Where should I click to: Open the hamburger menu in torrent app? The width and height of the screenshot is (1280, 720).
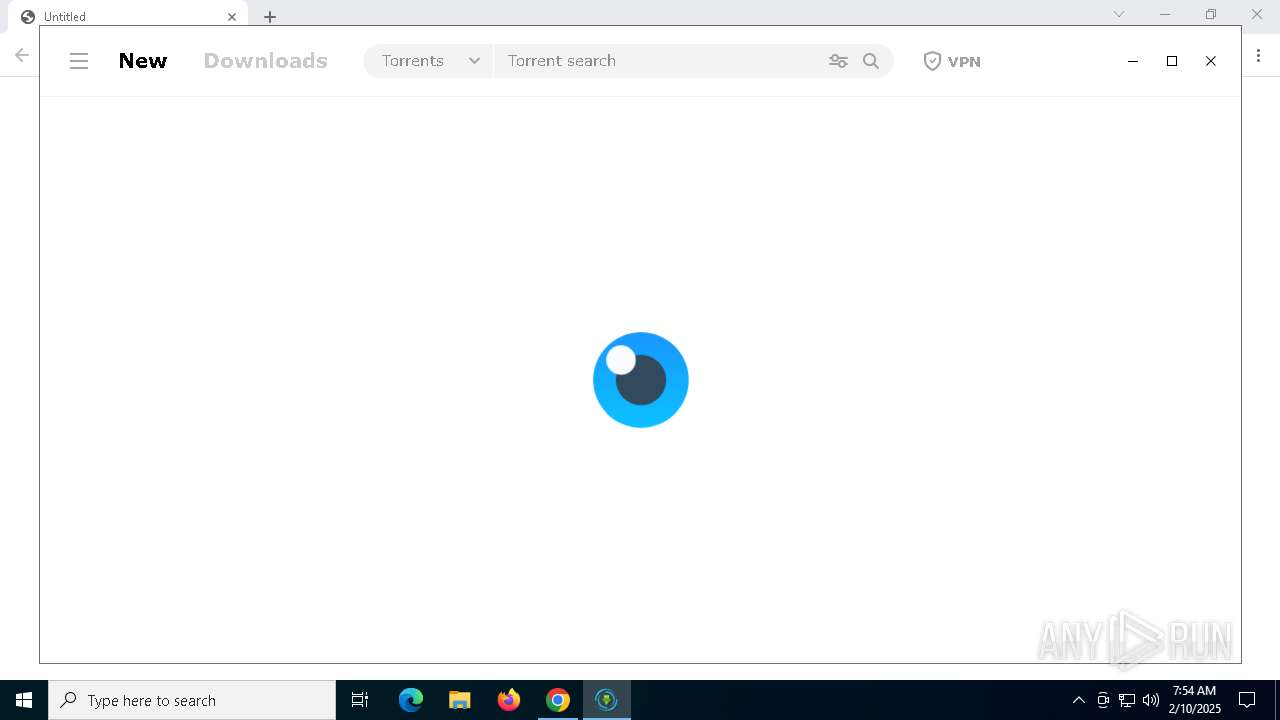click(79, 61)
